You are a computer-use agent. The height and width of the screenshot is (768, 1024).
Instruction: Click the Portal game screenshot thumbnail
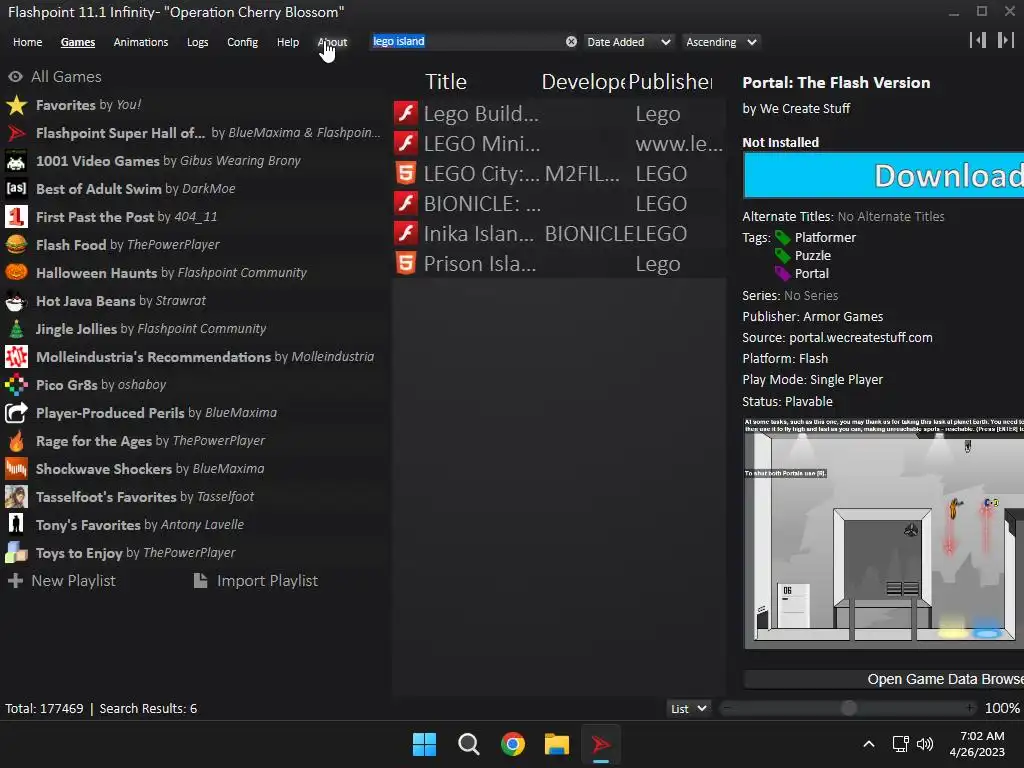click(884, 534)
